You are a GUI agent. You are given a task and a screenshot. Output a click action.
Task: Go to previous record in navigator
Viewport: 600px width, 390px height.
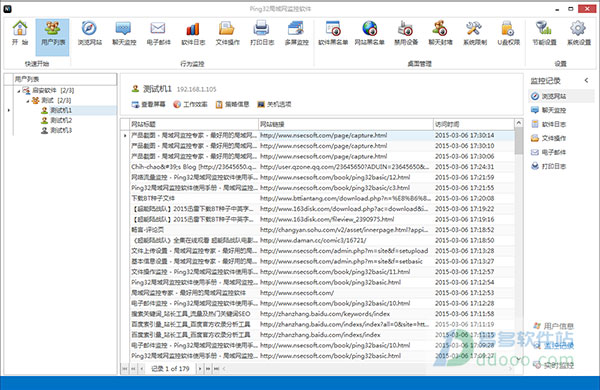pos(142,369)
